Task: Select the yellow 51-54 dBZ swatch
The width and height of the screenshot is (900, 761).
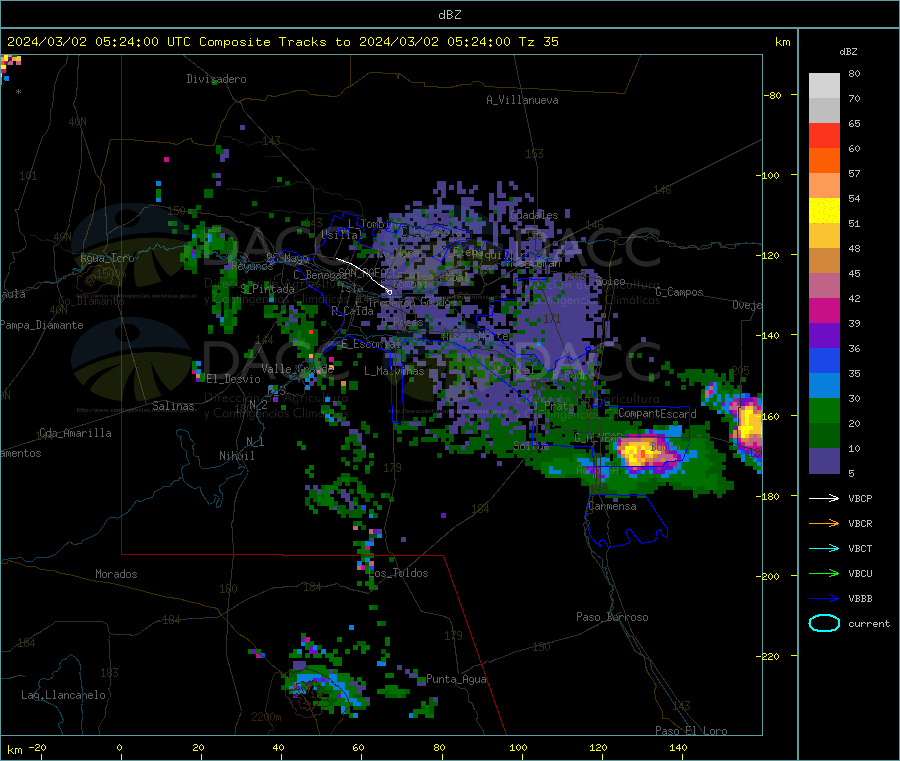Action: tap(824, 211)
